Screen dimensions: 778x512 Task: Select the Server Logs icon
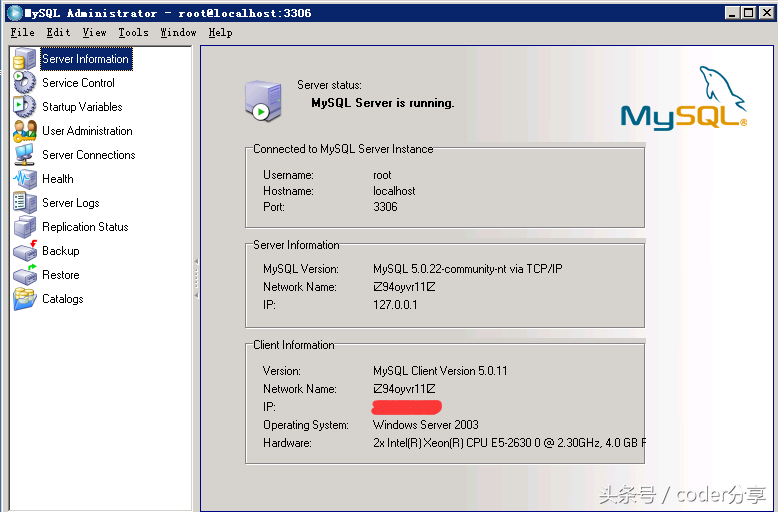click(25, 203)
